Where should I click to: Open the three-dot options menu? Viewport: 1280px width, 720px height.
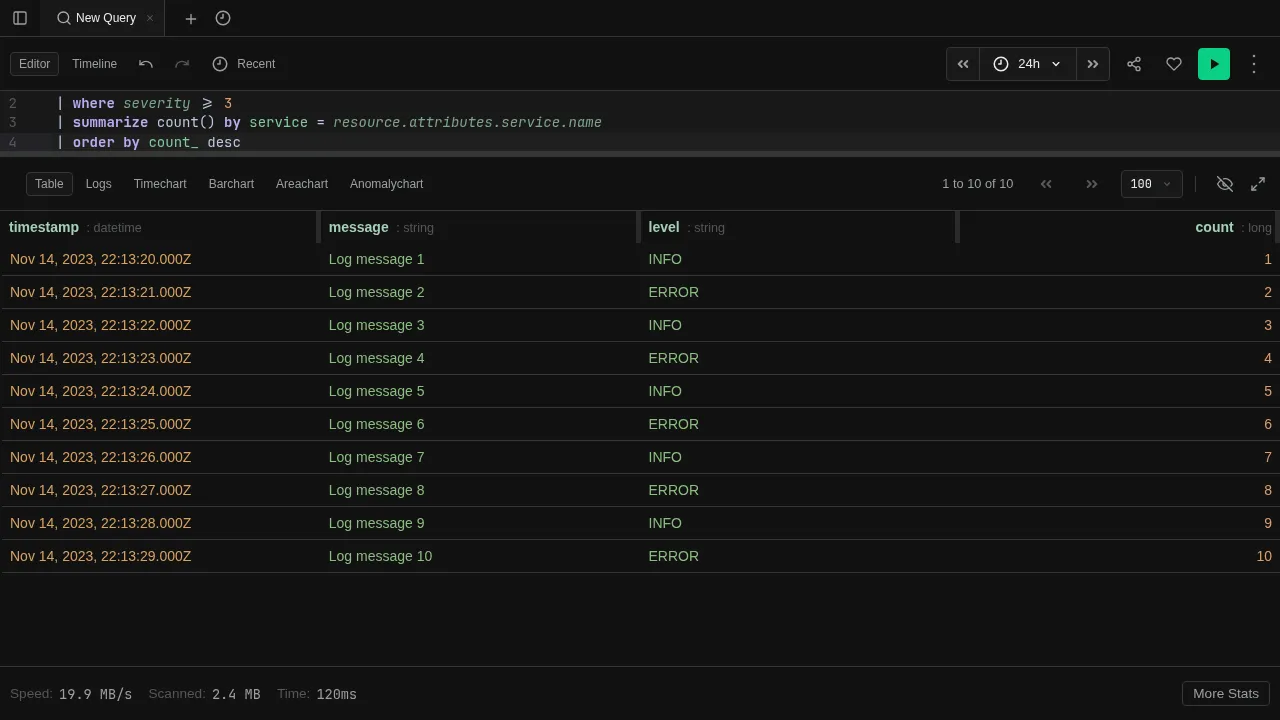(1254, 64)
